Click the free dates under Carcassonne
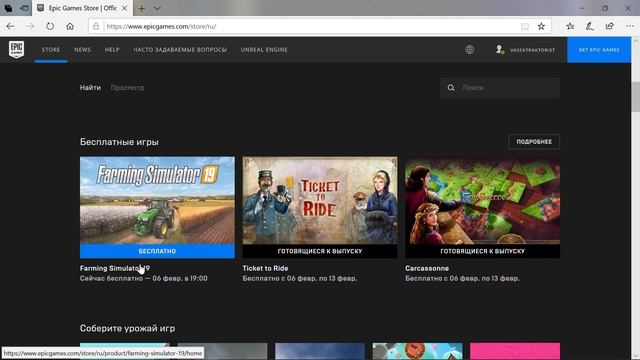640x360 pixels. pos(462,278)
